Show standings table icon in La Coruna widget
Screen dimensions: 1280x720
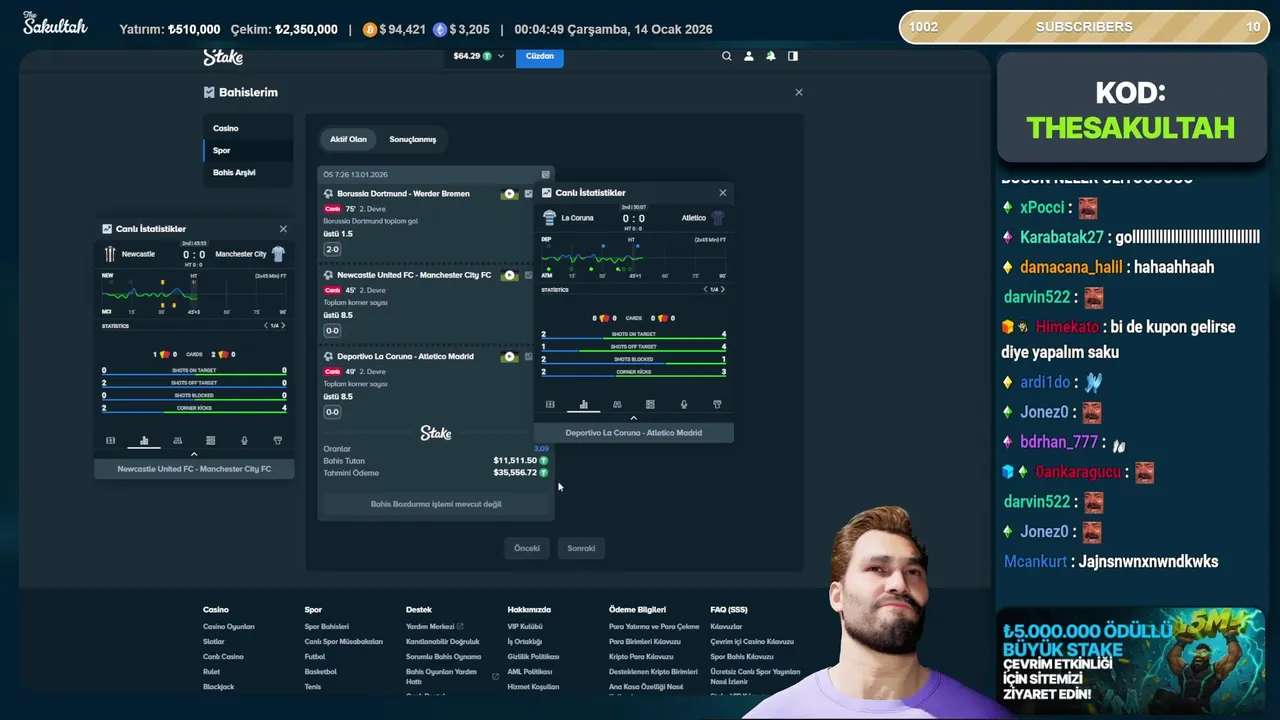(650, 404)
